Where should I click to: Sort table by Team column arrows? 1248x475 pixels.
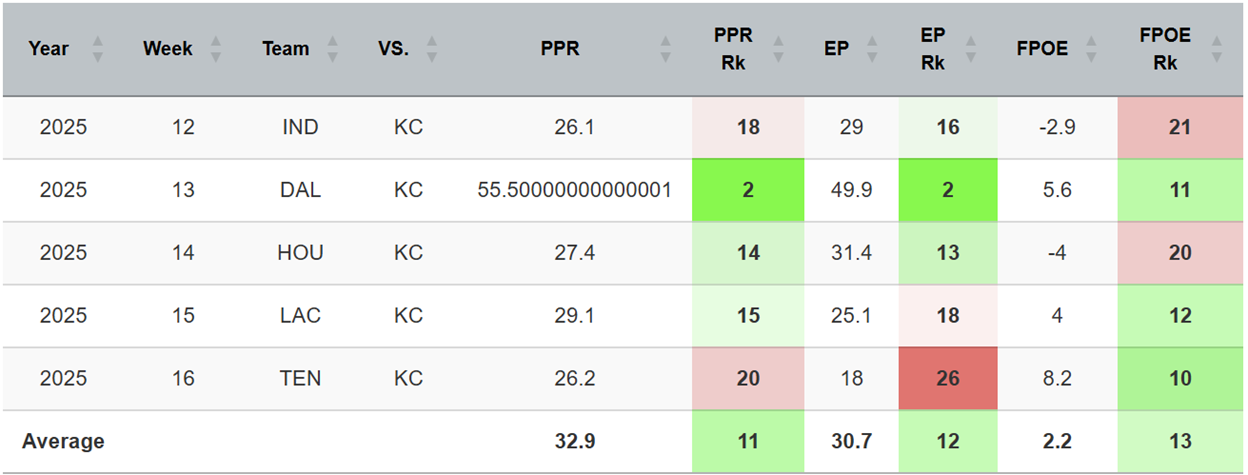point(333,49)
